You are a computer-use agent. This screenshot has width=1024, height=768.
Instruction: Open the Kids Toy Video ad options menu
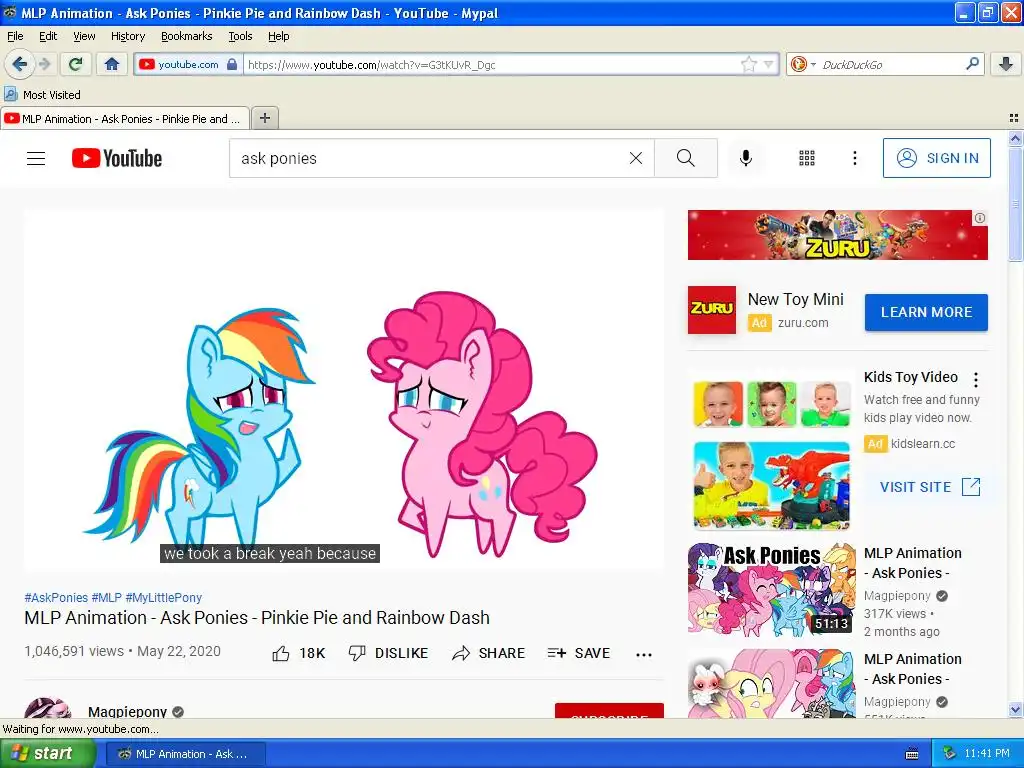coord(976,379)
